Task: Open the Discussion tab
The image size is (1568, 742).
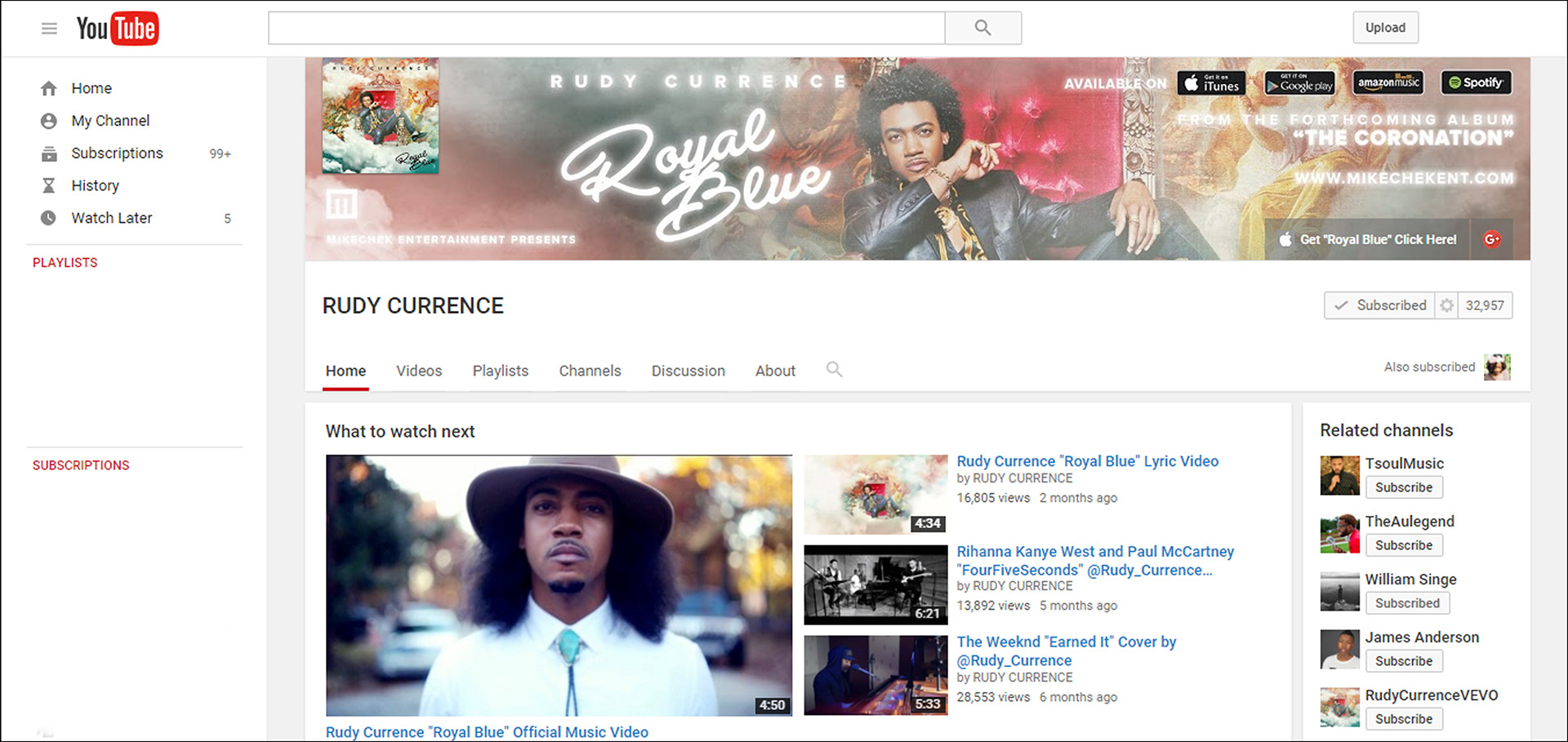Action: 688,371
